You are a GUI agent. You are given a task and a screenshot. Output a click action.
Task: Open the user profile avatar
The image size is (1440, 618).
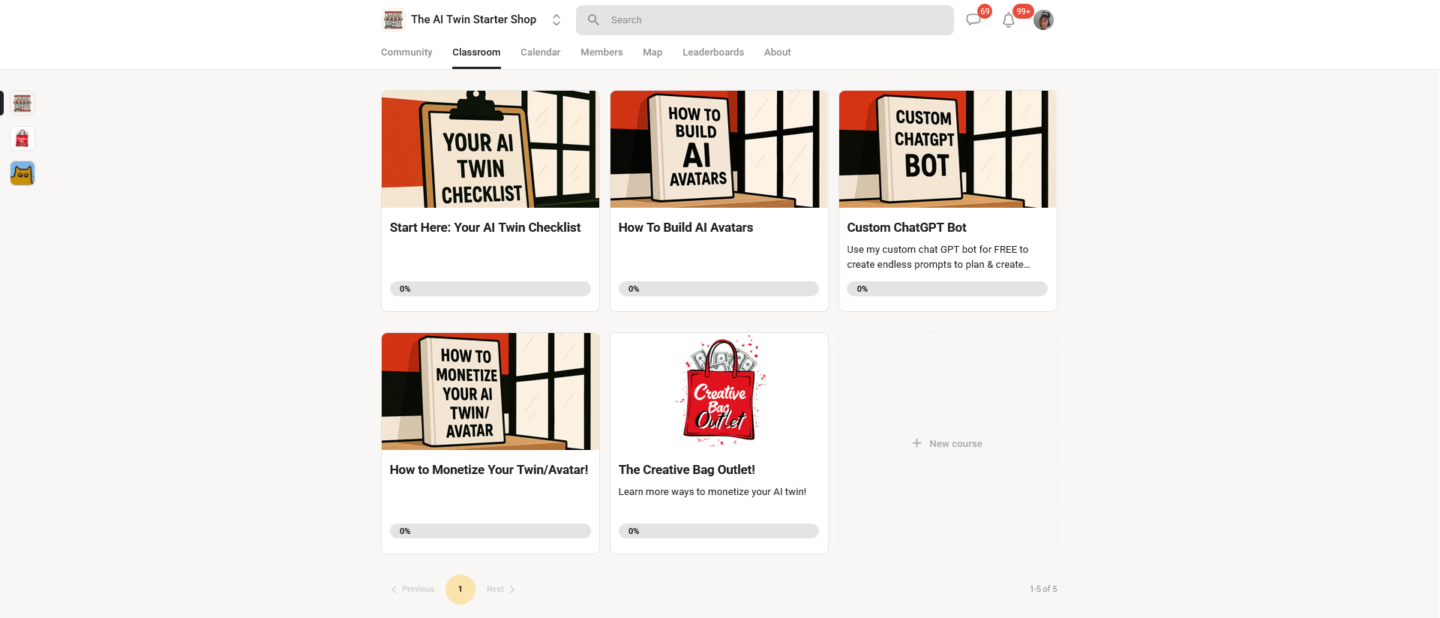[1043, 20]
